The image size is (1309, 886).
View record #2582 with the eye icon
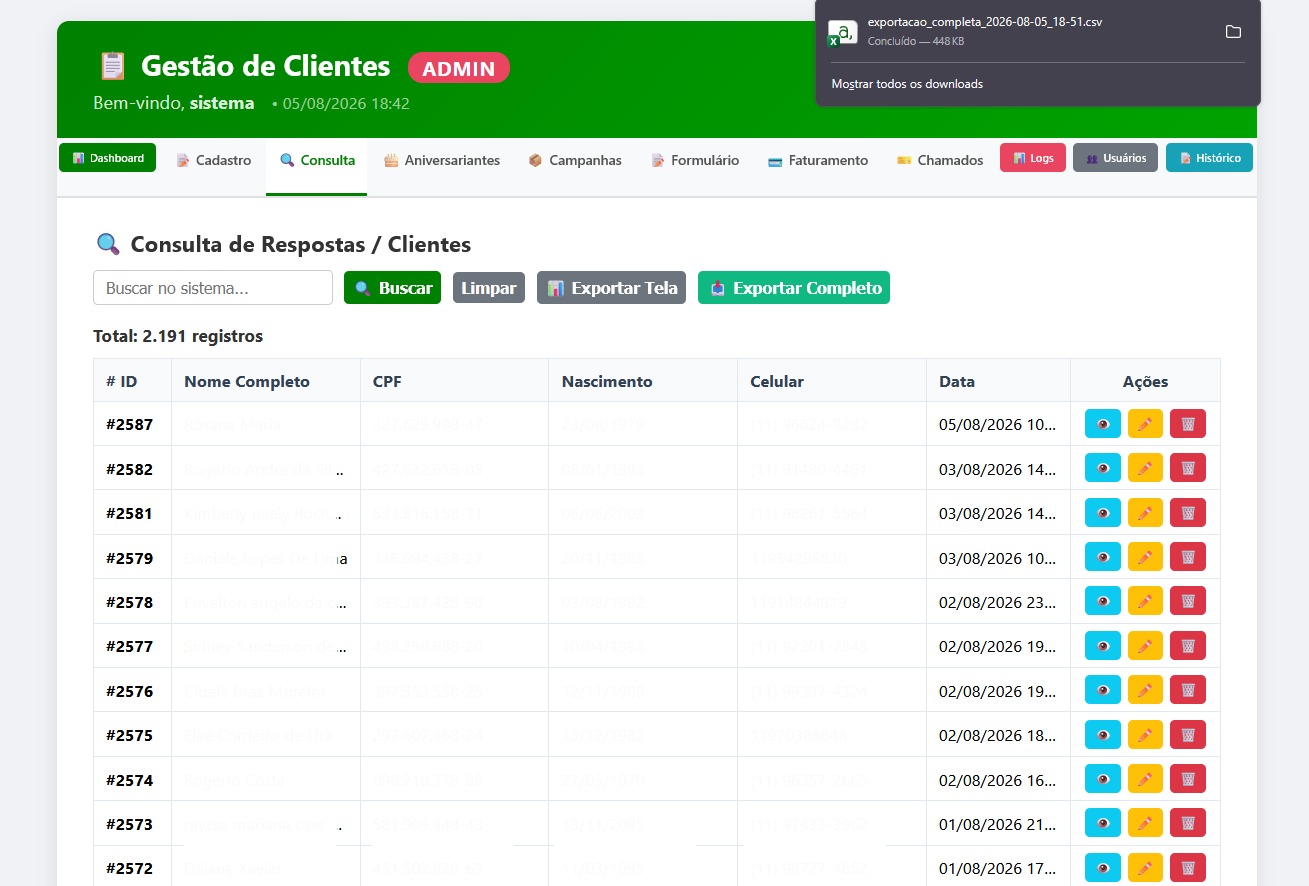1103,468
